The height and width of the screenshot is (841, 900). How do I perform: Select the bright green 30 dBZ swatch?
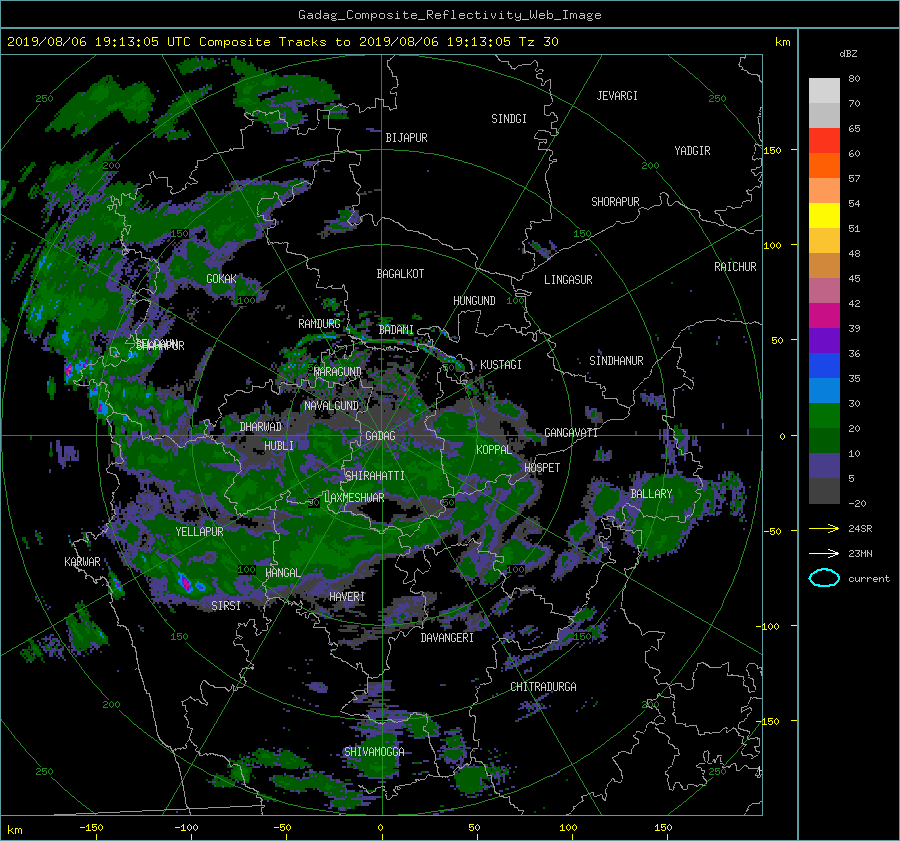[824, 416]
